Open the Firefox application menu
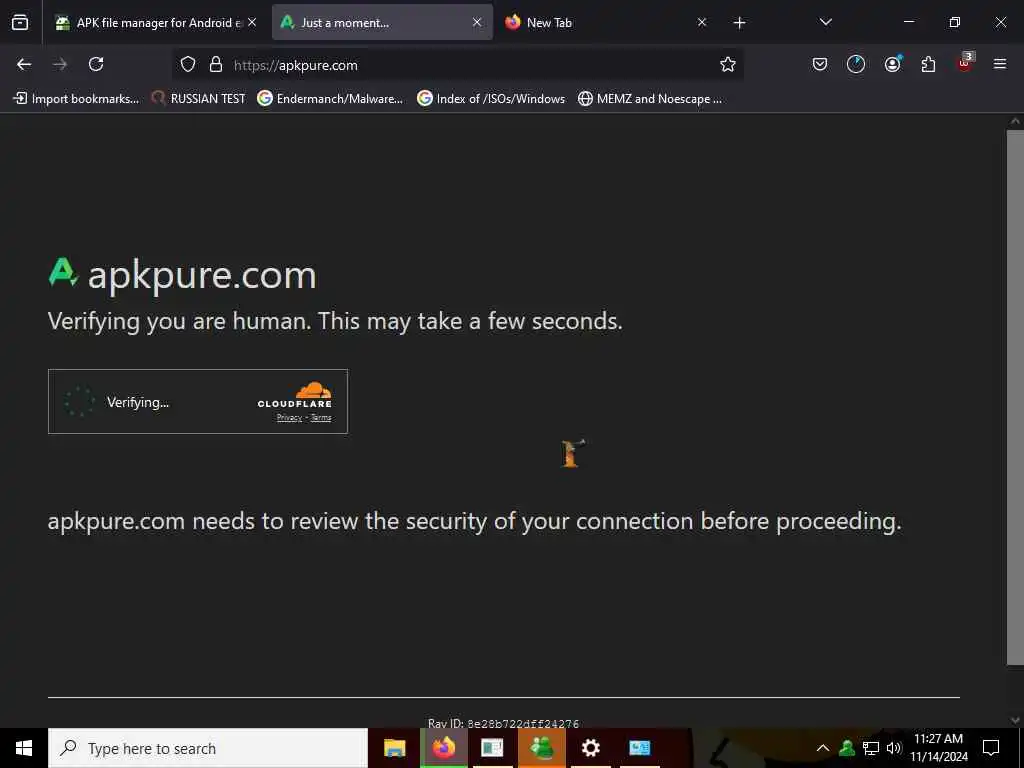This screenshot has height=768, width=1024. (1000, 64)
